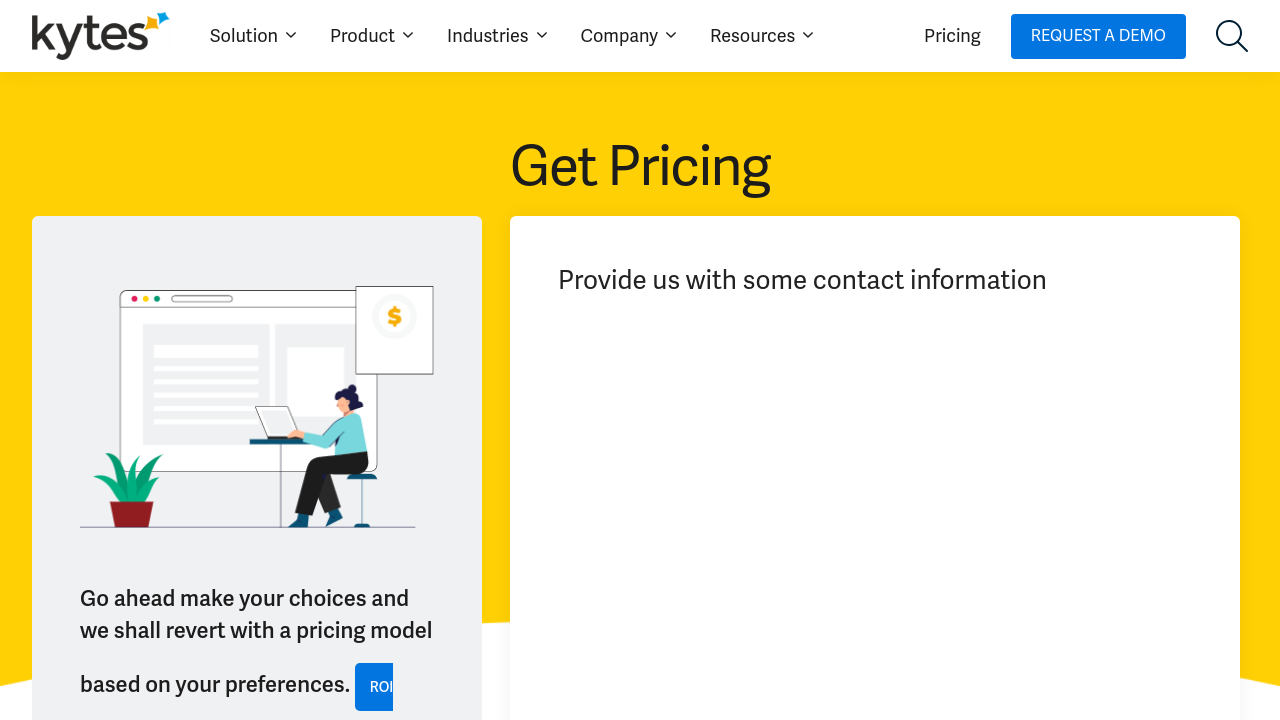
Task: Expand the Industries menu chevron
Action: (542, 35)
